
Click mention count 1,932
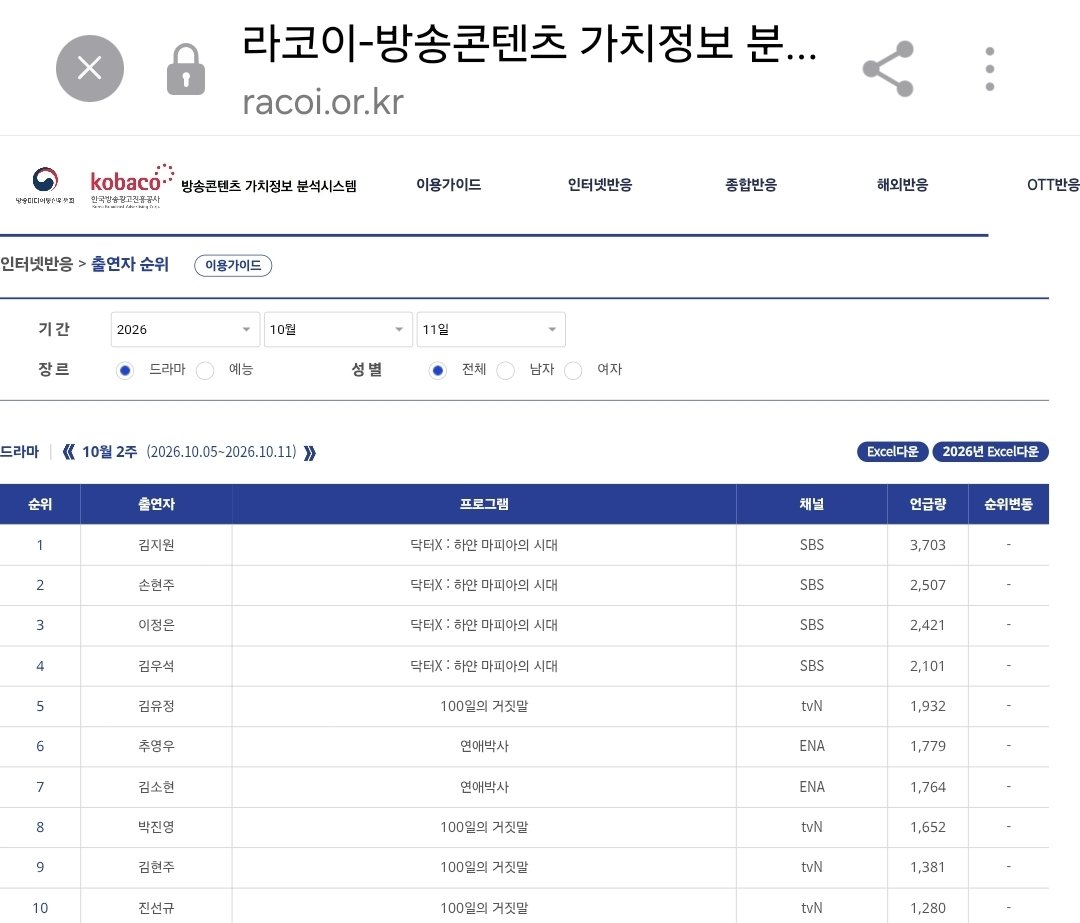[x=928, y=706]
